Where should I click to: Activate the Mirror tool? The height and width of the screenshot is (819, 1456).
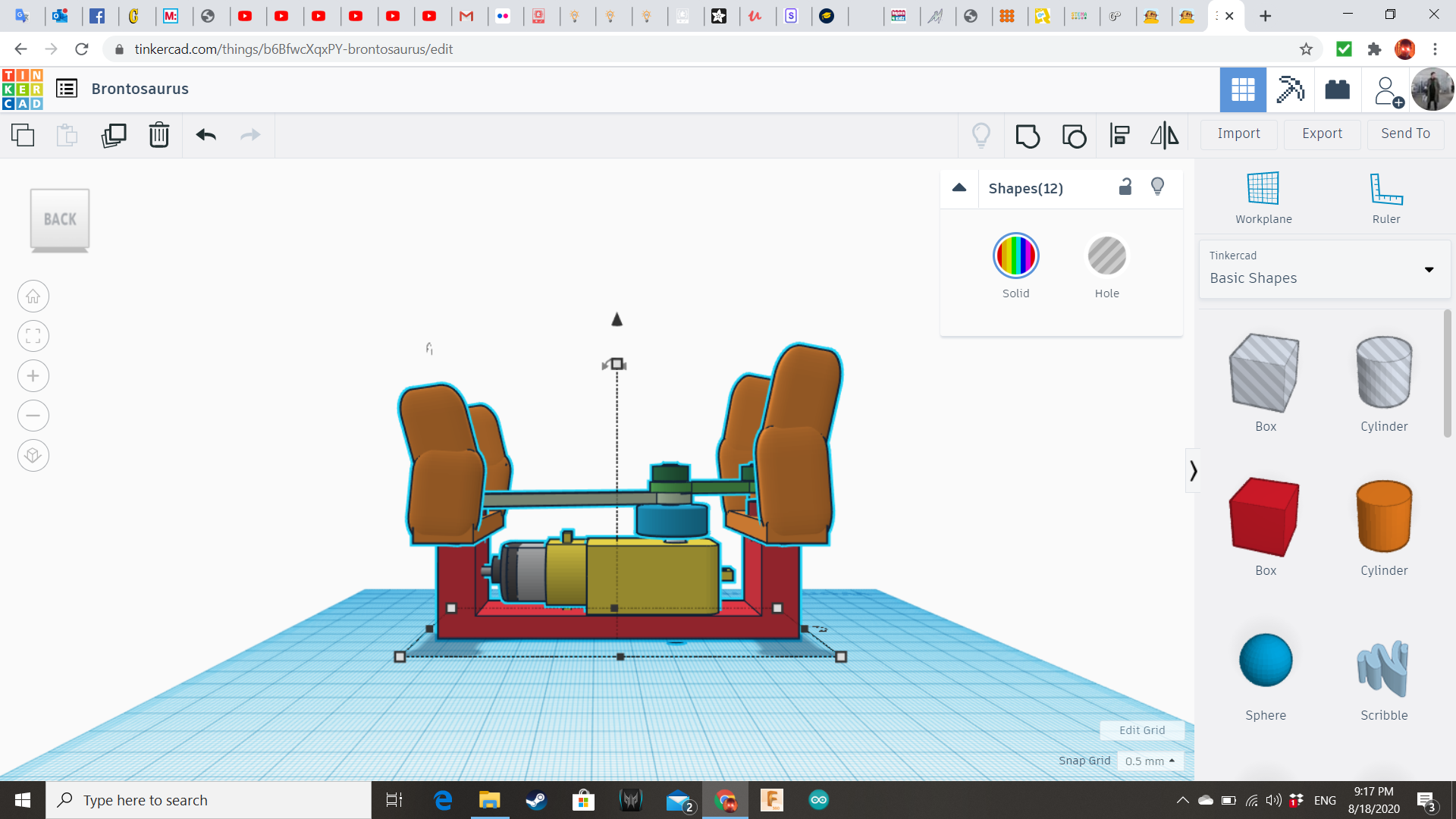(1165, 136)
